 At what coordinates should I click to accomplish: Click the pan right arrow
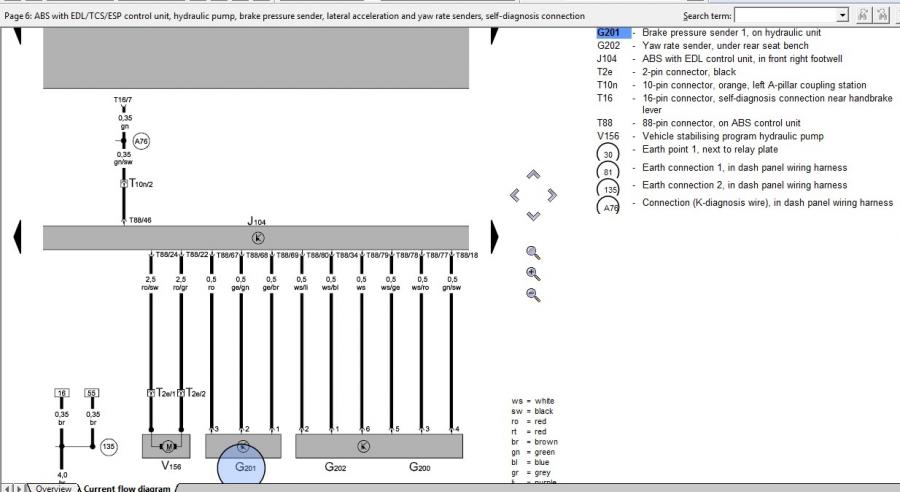click(x=552, y=195)
